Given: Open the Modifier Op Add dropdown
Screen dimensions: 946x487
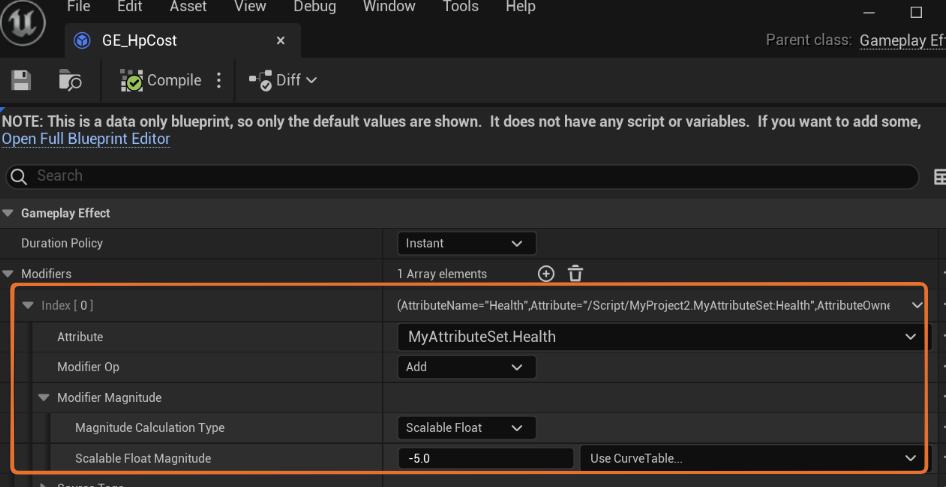Looking at the screenshot, I should 466,367.
